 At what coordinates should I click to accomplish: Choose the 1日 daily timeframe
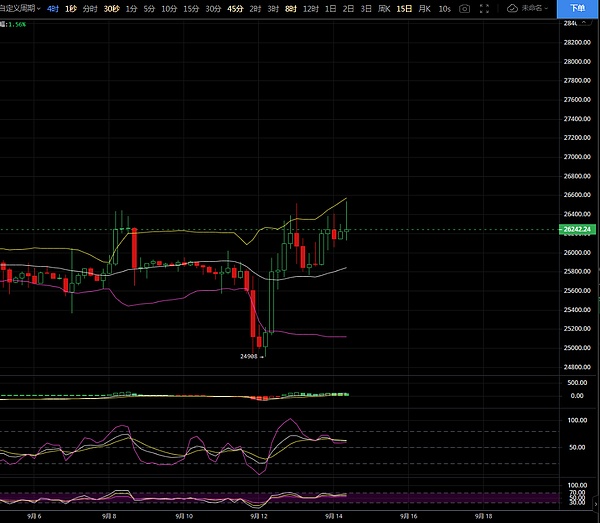[x=330, y=8]
